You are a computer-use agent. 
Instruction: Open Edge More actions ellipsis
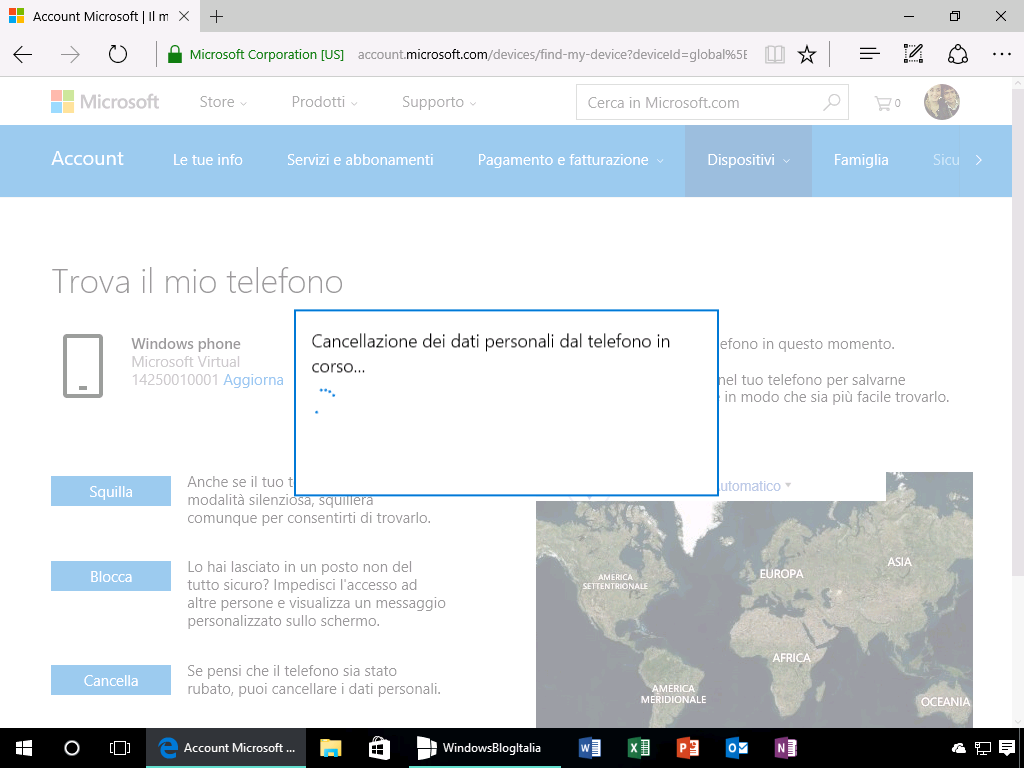click(x=1001, y=54)
